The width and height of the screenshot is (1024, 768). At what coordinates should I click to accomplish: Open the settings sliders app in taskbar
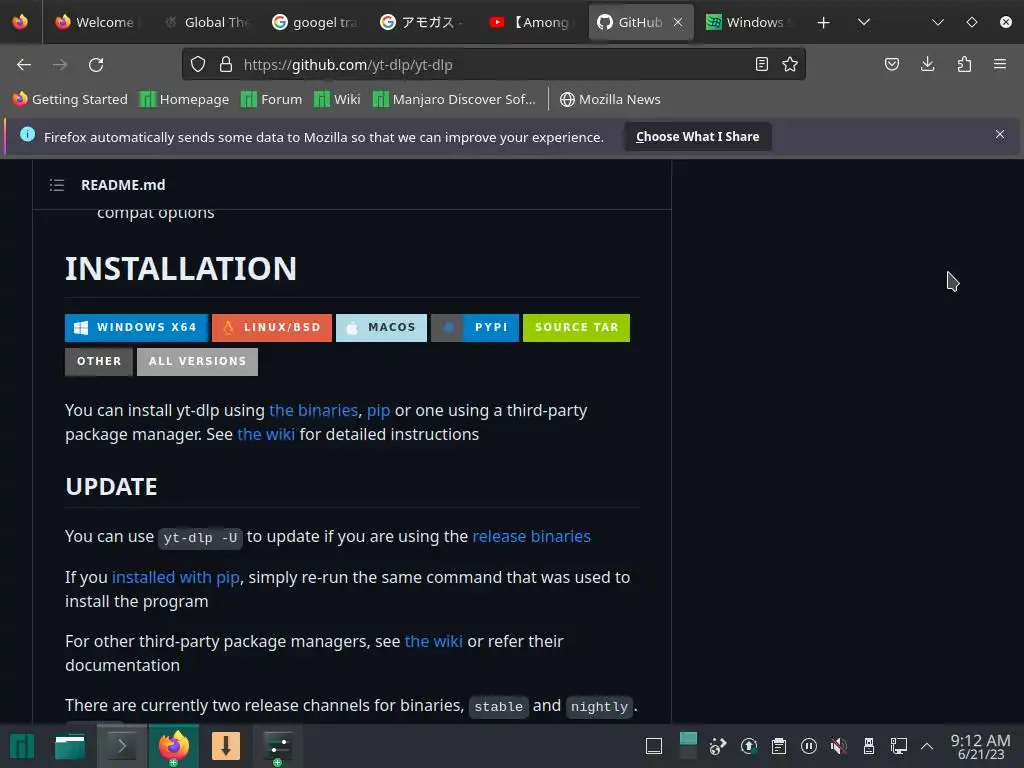pyautogui.click(x=278, y=745)
